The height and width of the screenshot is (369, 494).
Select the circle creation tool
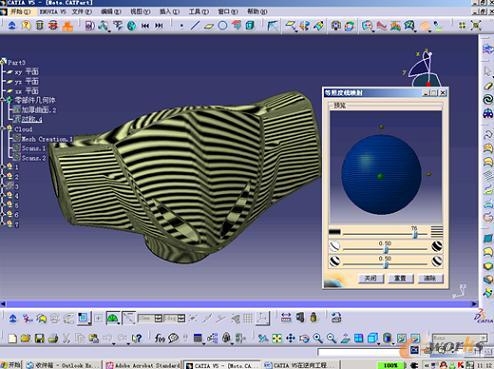click(222, 26)
